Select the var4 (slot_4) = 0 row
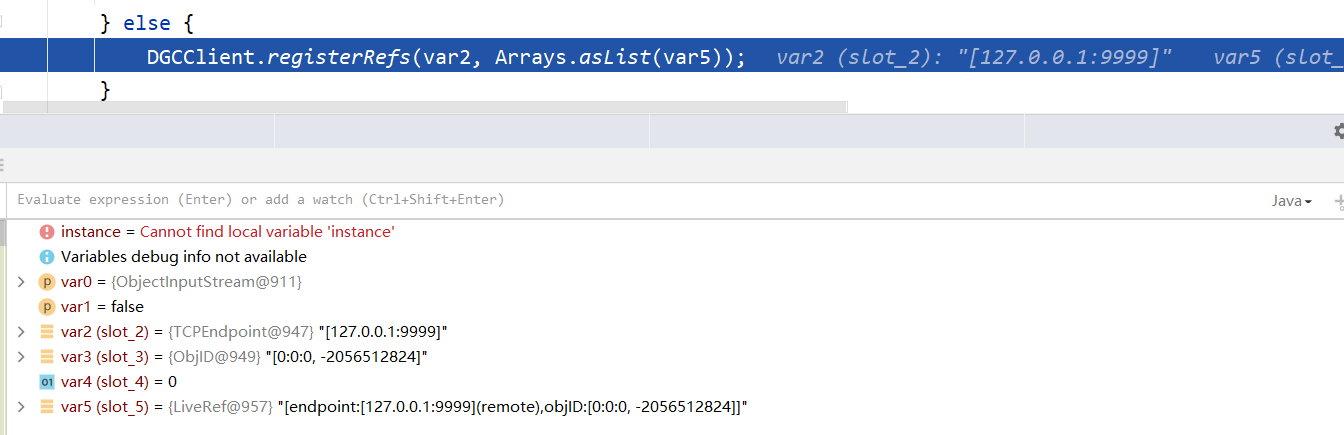This screenshot has width=1344, height=435. (672, 382)
